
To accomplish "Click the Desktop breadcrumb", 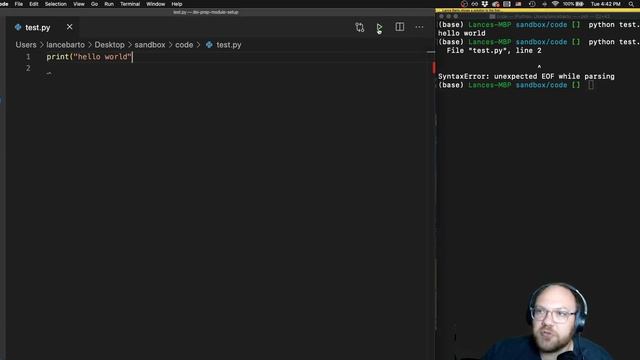I will (x=109, y=45).
